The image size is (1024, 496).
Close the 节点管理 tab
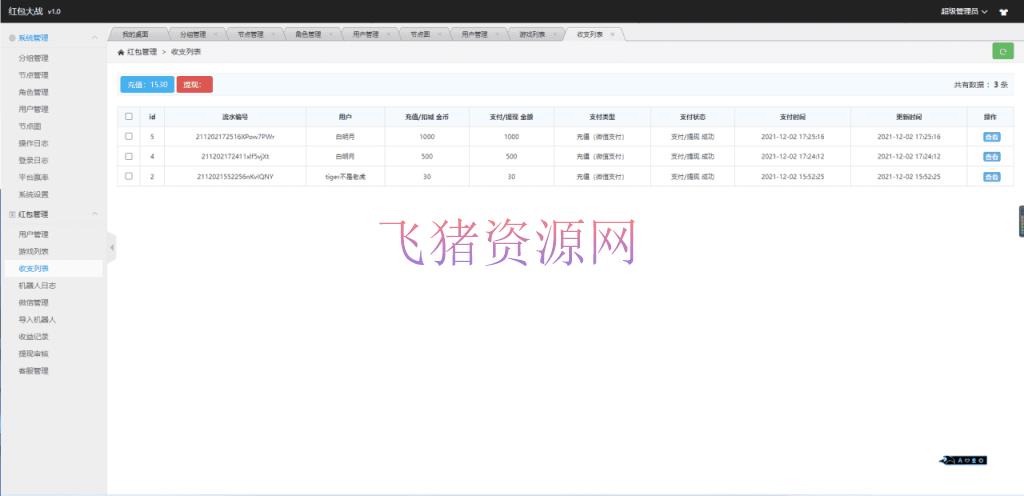(273, 35)
